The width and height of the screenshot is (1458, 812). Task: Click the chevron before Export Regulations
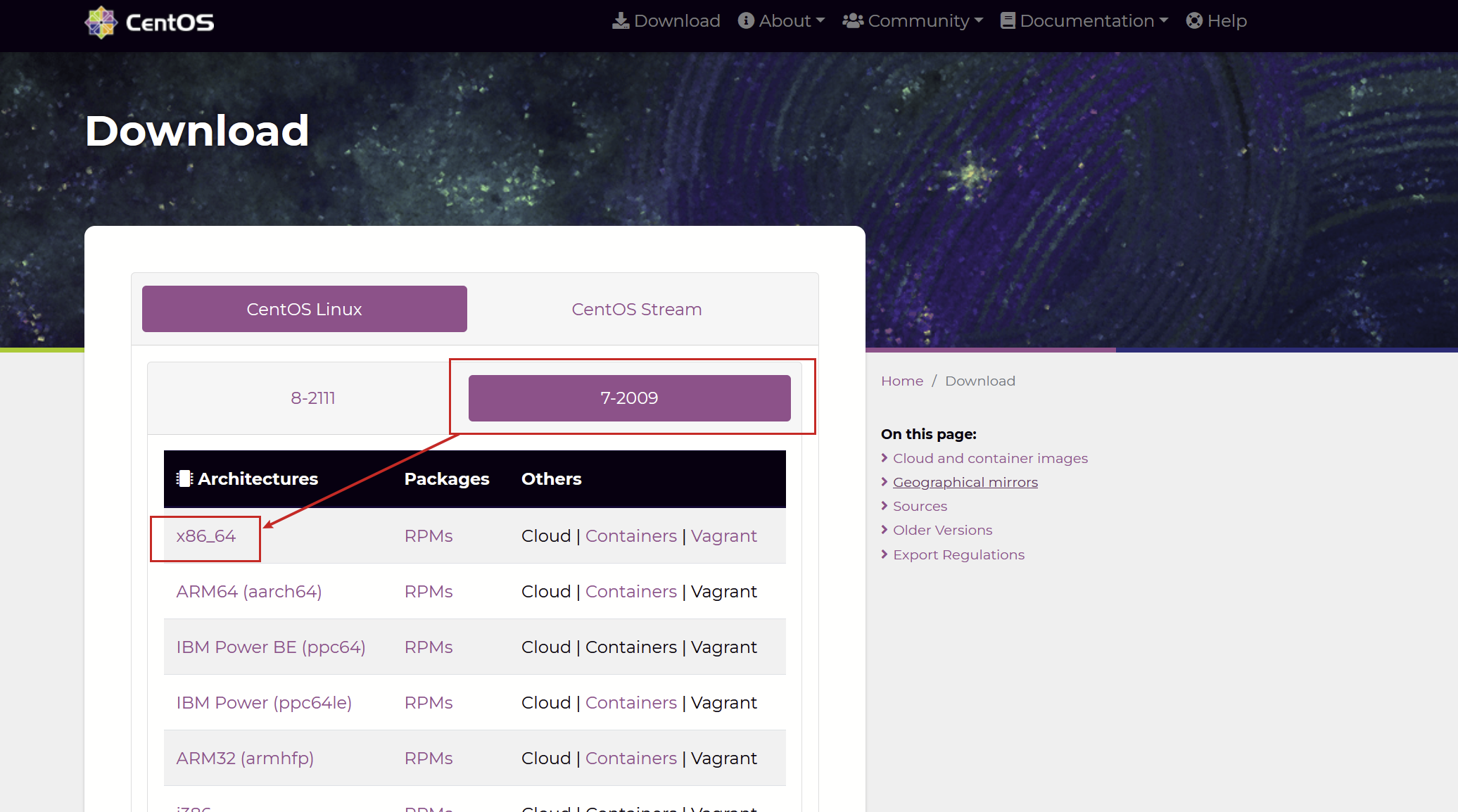point(885,554)
